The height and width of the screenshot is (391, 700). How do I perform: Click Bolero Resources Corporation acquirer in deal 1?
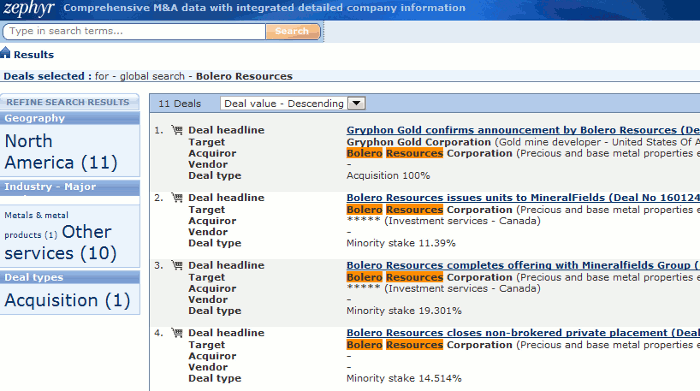pos(429,153)
